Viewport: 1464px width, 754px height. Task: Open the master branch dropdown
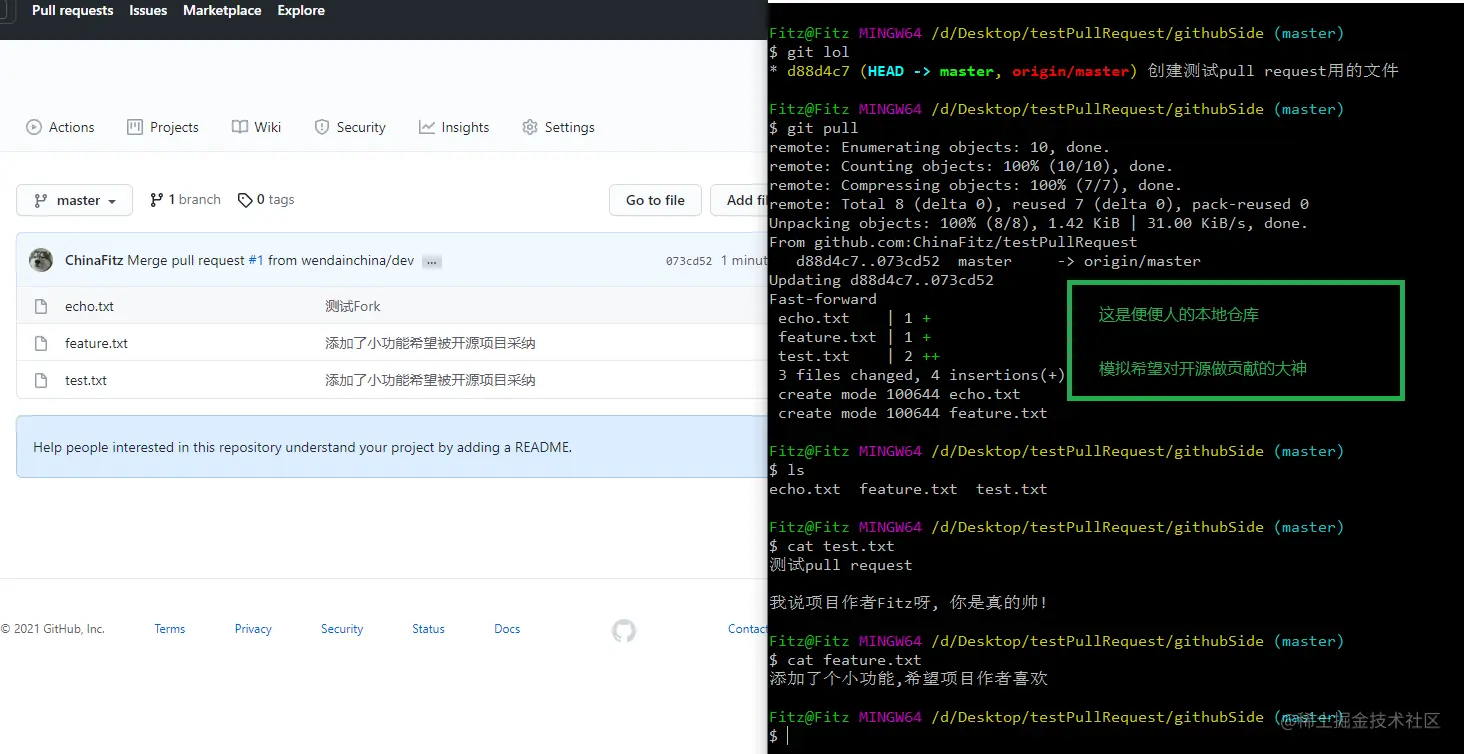click(x=75, y=200)
